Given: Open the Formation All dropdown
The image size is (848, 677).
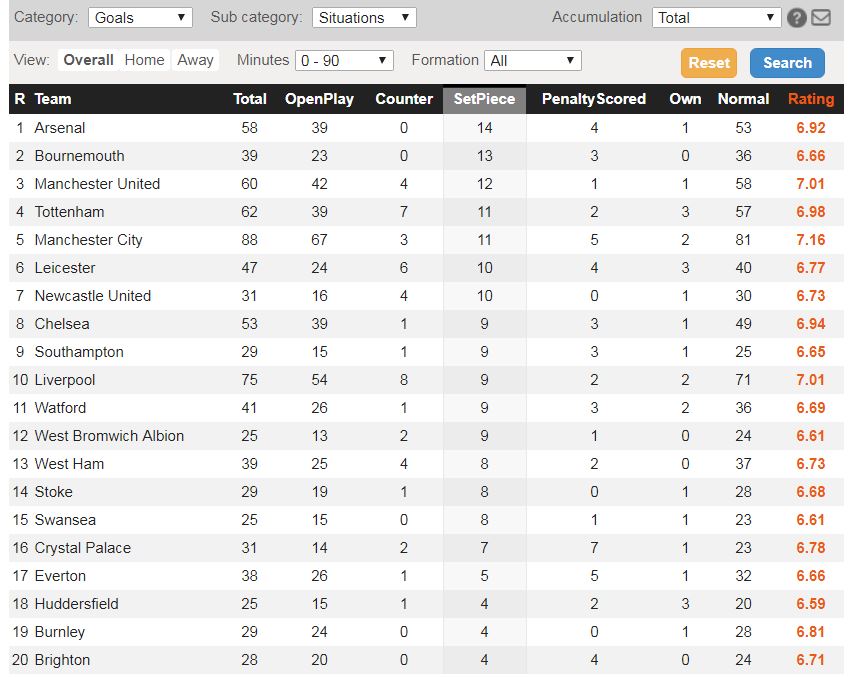Looking at the screenshot, I should tap(533, 60).
